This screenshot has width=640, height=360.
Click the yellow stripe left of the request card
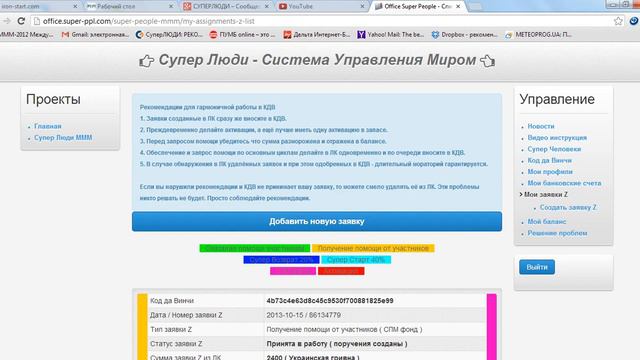point(142,327)
